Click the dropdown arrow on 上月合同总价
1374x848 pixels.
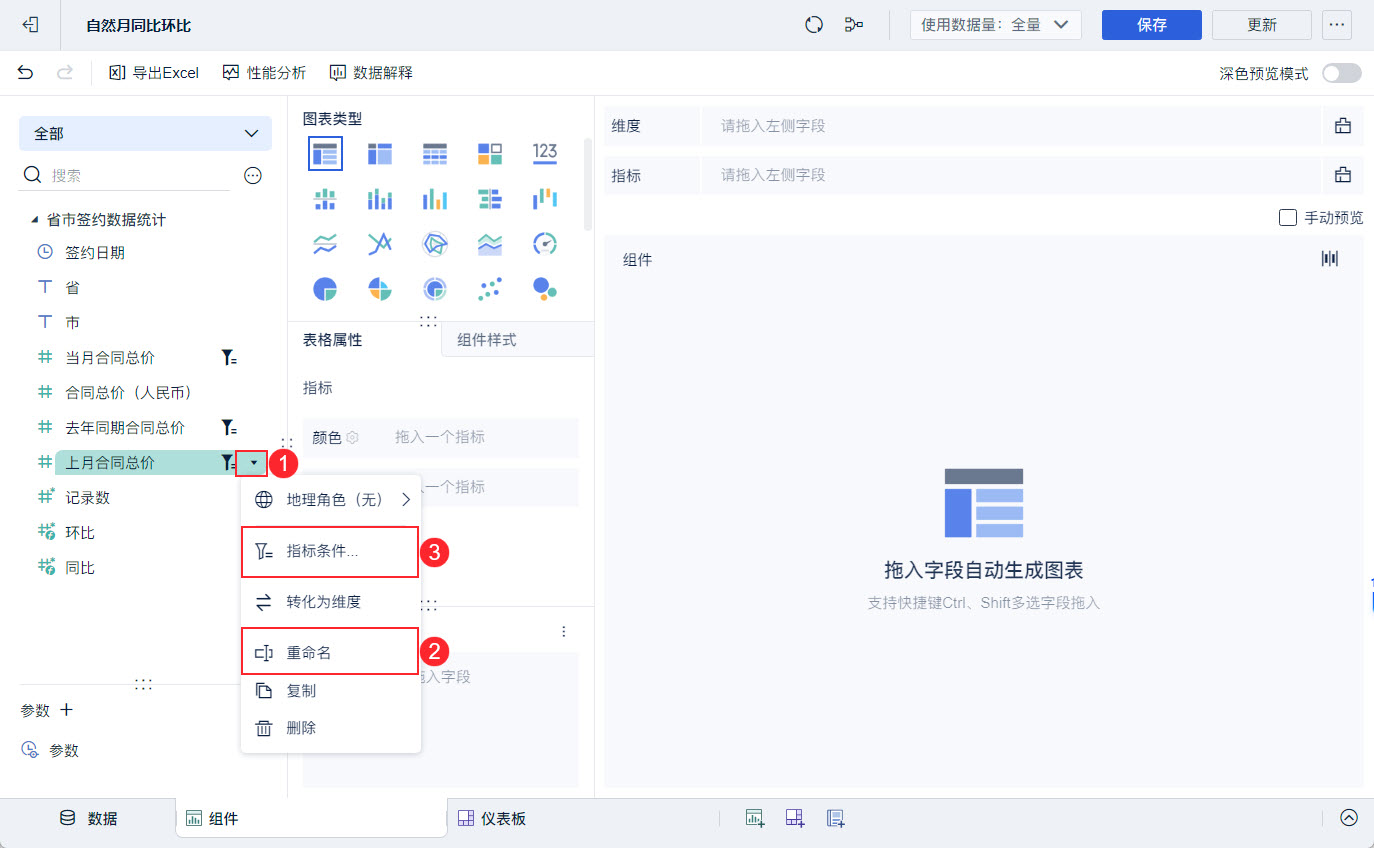click(x=253, y=462)
